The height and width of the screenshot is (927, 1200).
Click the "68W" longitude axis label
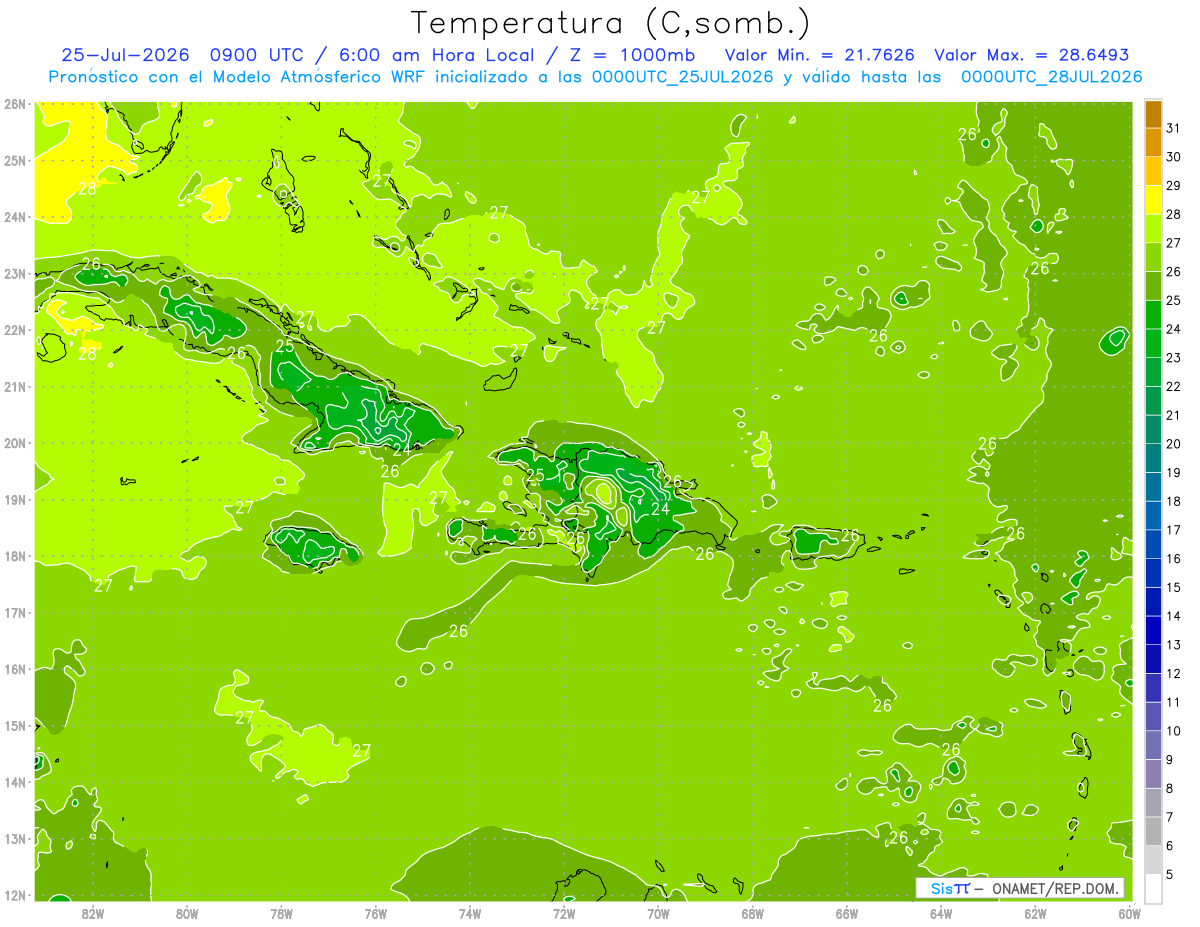[x=752, y=913]
